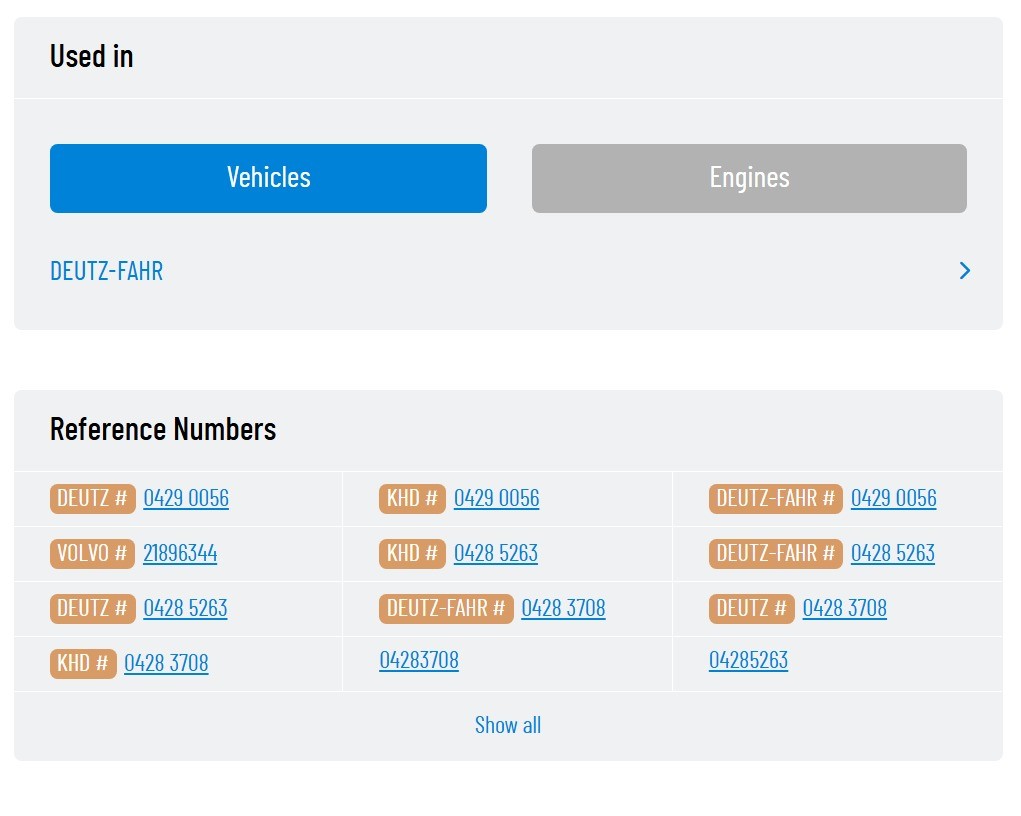The image size is (1021, 816).
Task: Switch to the Engines tab
Action: (749, 178)
